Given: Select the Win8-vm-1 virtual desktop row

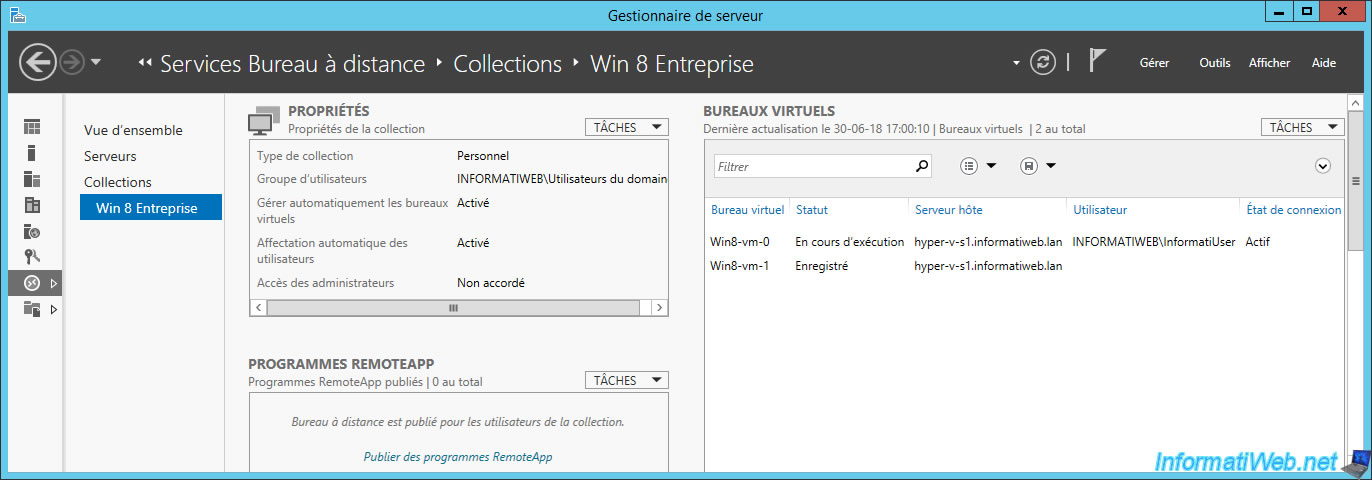Looking at the screenshot, I should (x=1025, y=266).
